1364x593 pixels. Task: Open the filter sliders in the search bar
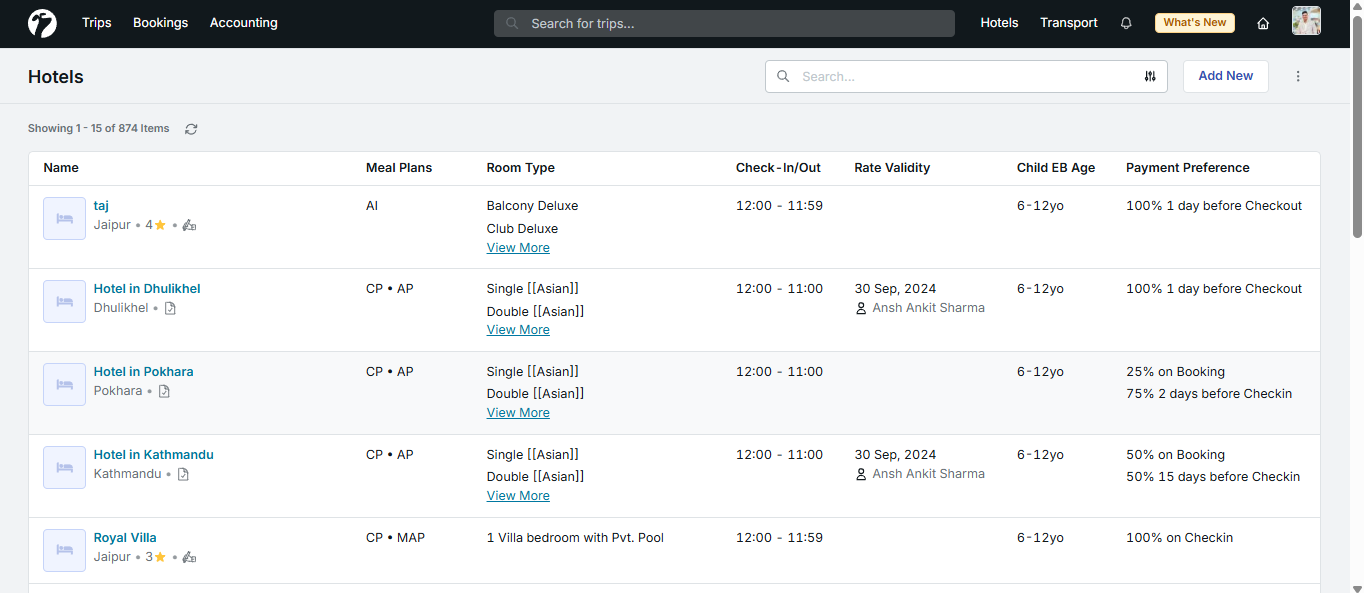(1149, 76)
